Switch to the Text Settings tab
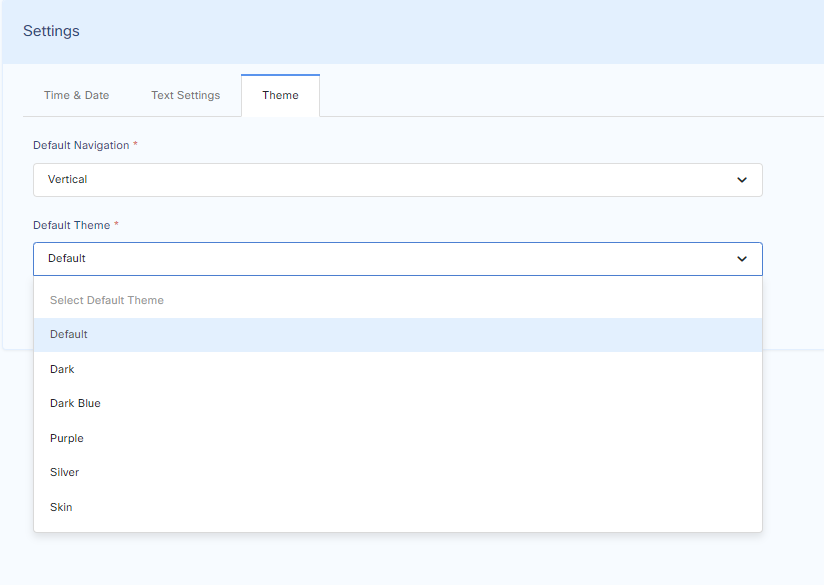The image size is (824, 585). (x=185, y=95)
